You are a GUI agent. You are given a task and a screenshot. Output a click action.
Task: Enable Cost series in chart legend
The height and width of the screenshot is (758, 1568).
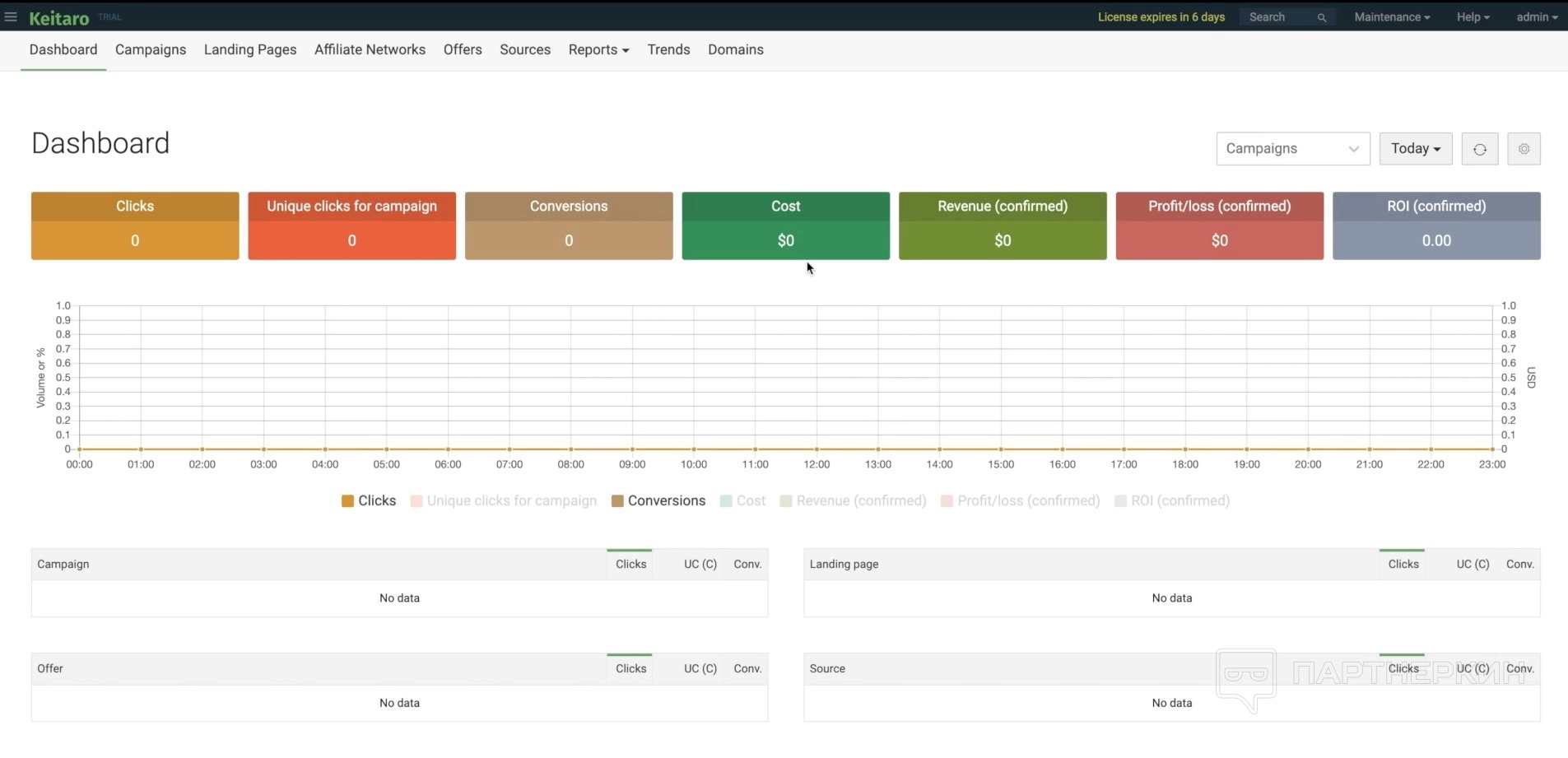pyautogui.click(x=742, y=500)
